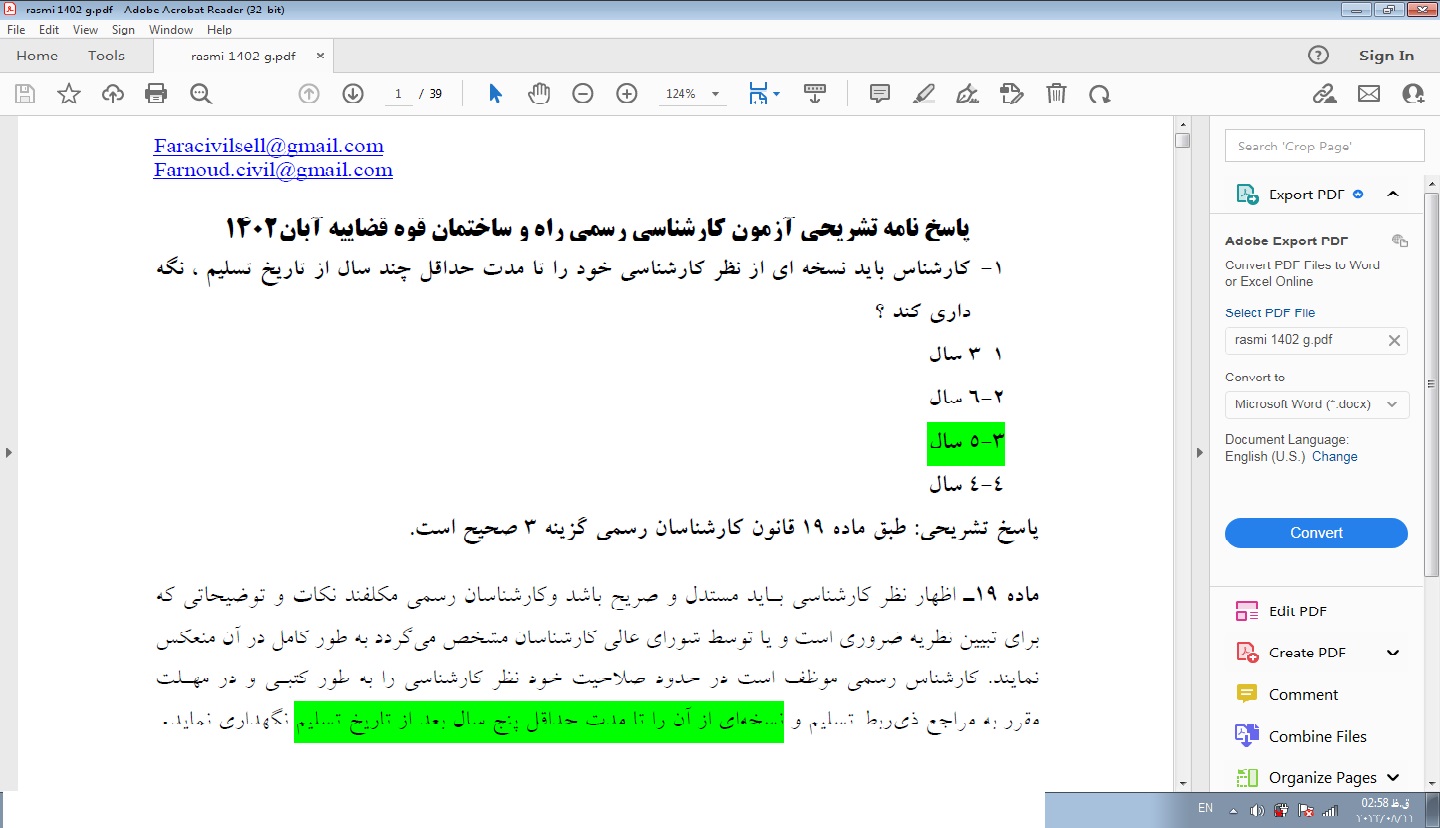This screenshot has width=1440, height=828.
Task: Remove rasmi 1402 g.pdf selected file
Action: pyautogui.click(x=1394, y=340)
